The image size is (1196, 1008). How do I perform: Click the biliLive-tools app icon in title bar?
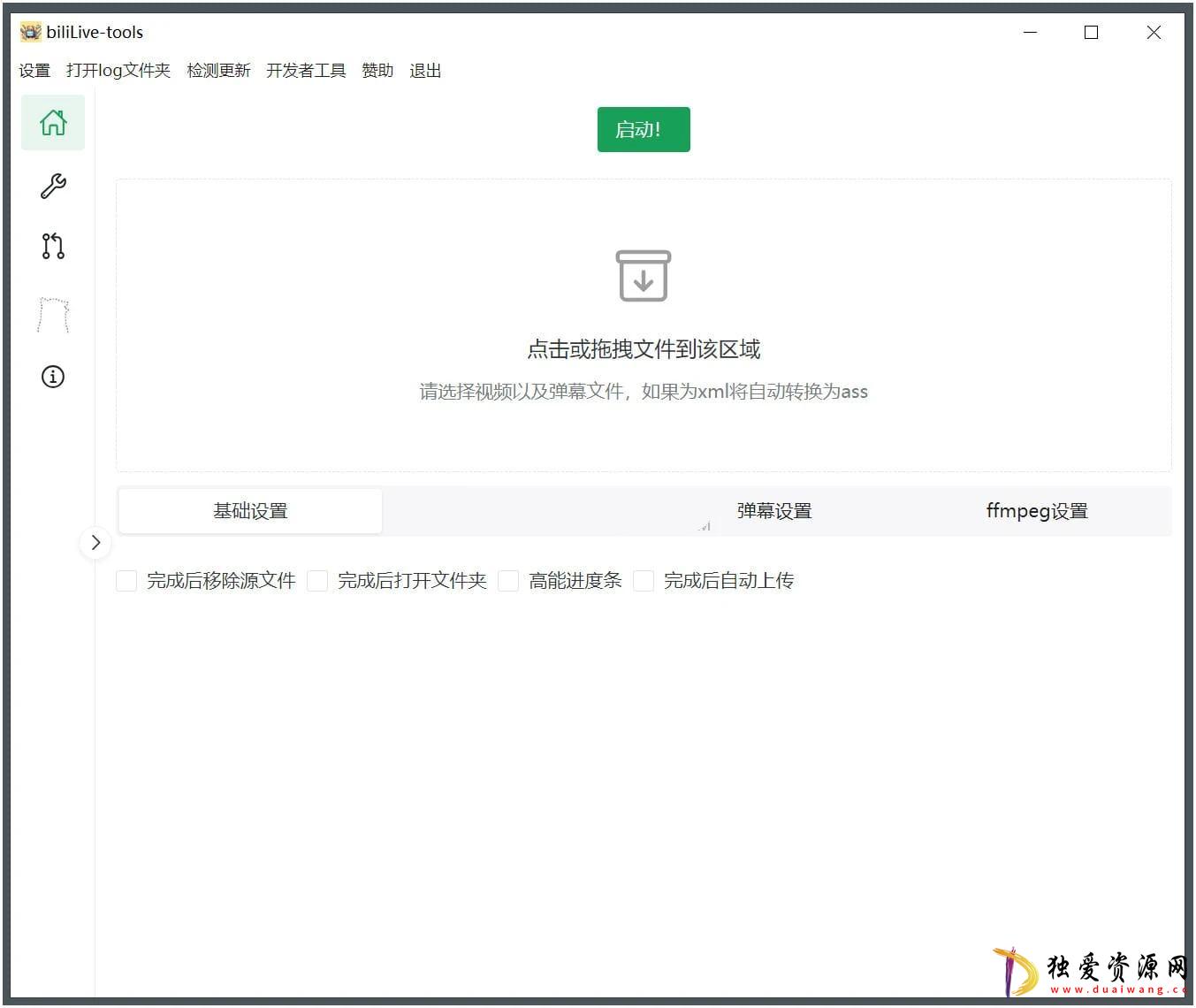[31, 33]
